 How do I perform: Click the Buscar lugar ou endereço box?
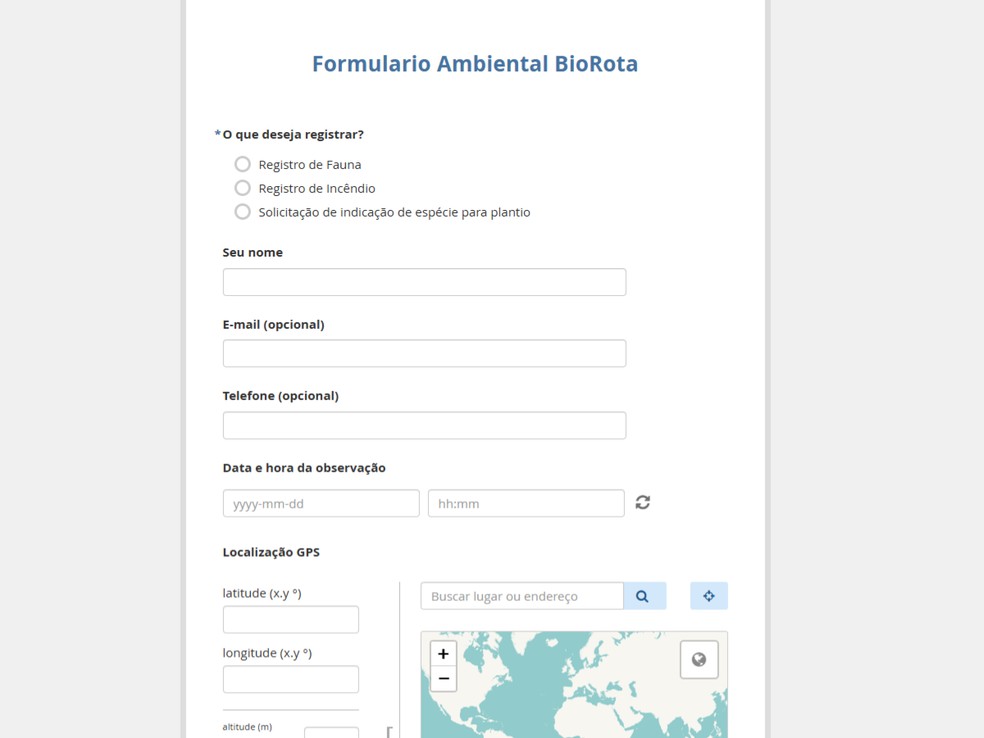pyautogui.click(x=522, y=596)
